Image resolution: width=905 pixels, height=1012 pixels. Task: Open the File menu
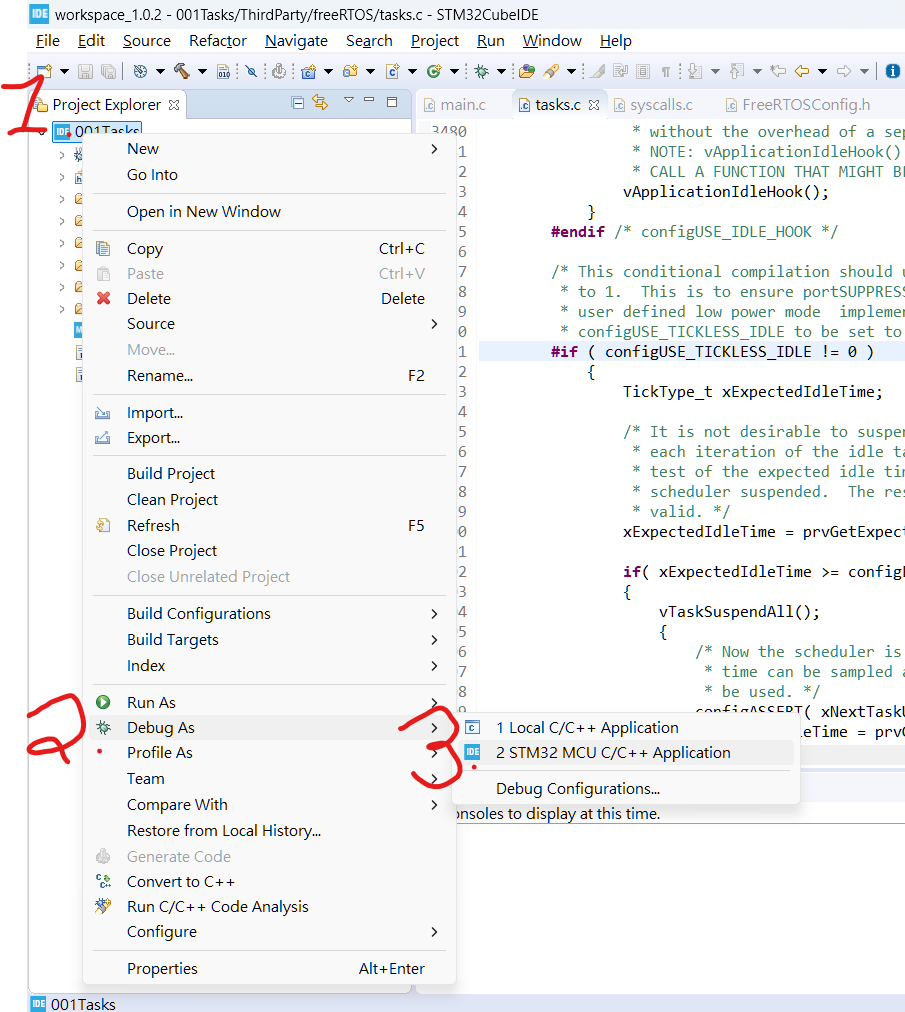pos(48,41)
